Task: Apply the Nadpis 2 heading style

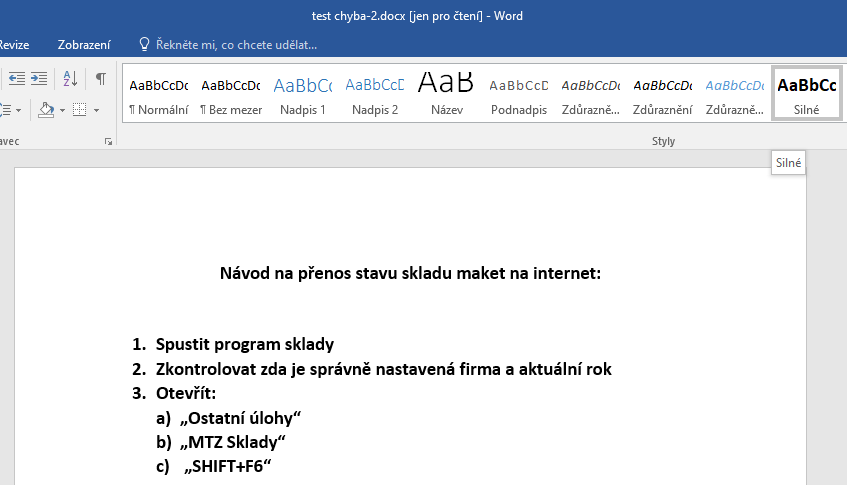Action: (x=374, y=95)
